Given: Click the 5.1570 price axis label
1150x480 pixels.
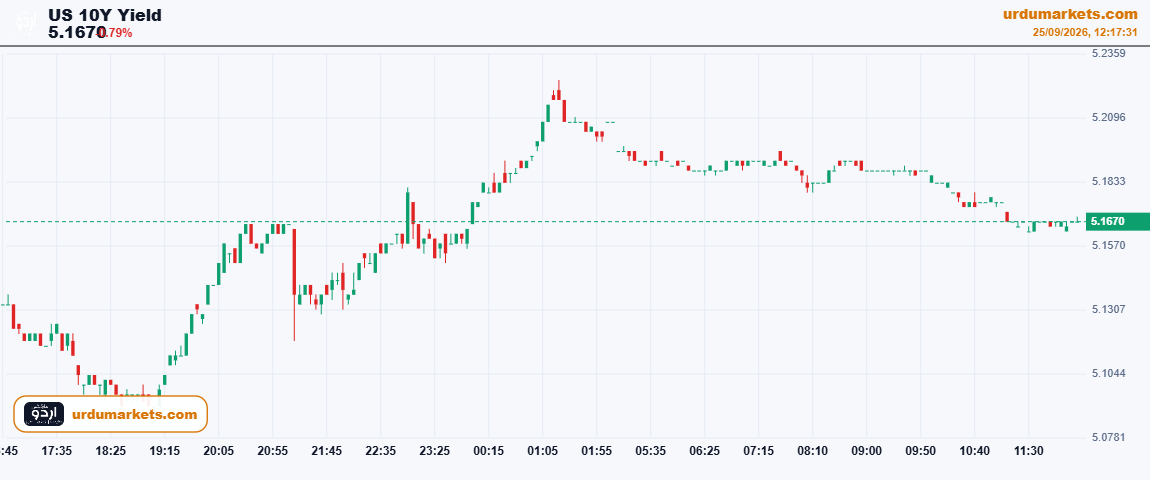Looking at the screenshot, I should [1108, 245].
